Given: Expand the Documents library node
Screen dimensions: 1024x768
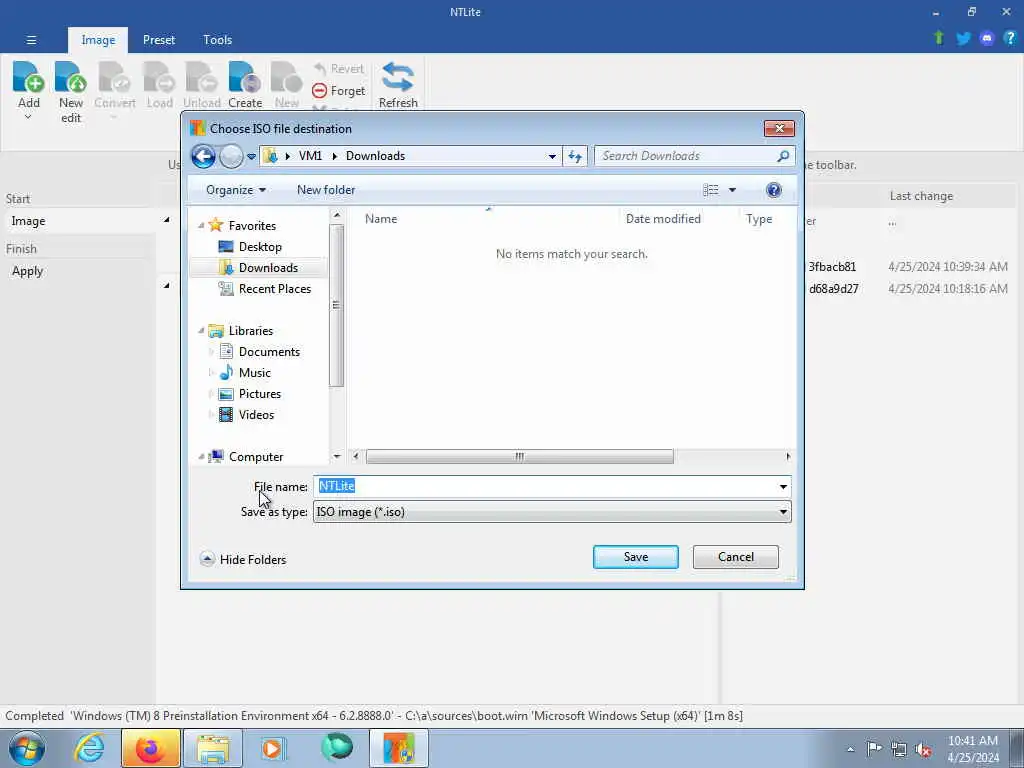Looking at the screenshot, I should coord(211,352).
